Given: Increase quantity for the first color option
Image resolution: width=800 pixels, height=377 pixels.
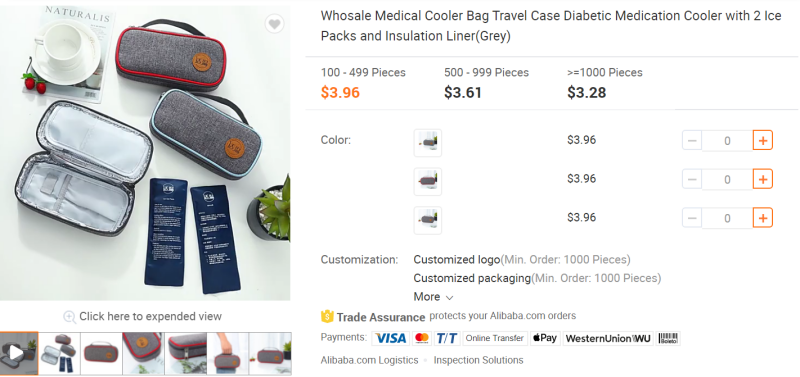Looking at the screenshot, I should point(763,140).
